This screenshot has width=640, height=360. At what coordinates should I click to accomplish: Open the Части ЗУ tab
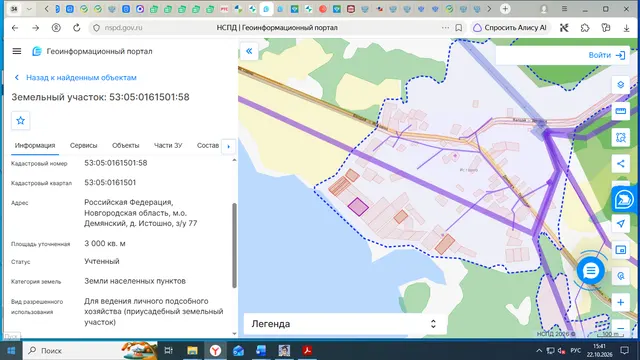pyautogui.click(x=168, y=145)
